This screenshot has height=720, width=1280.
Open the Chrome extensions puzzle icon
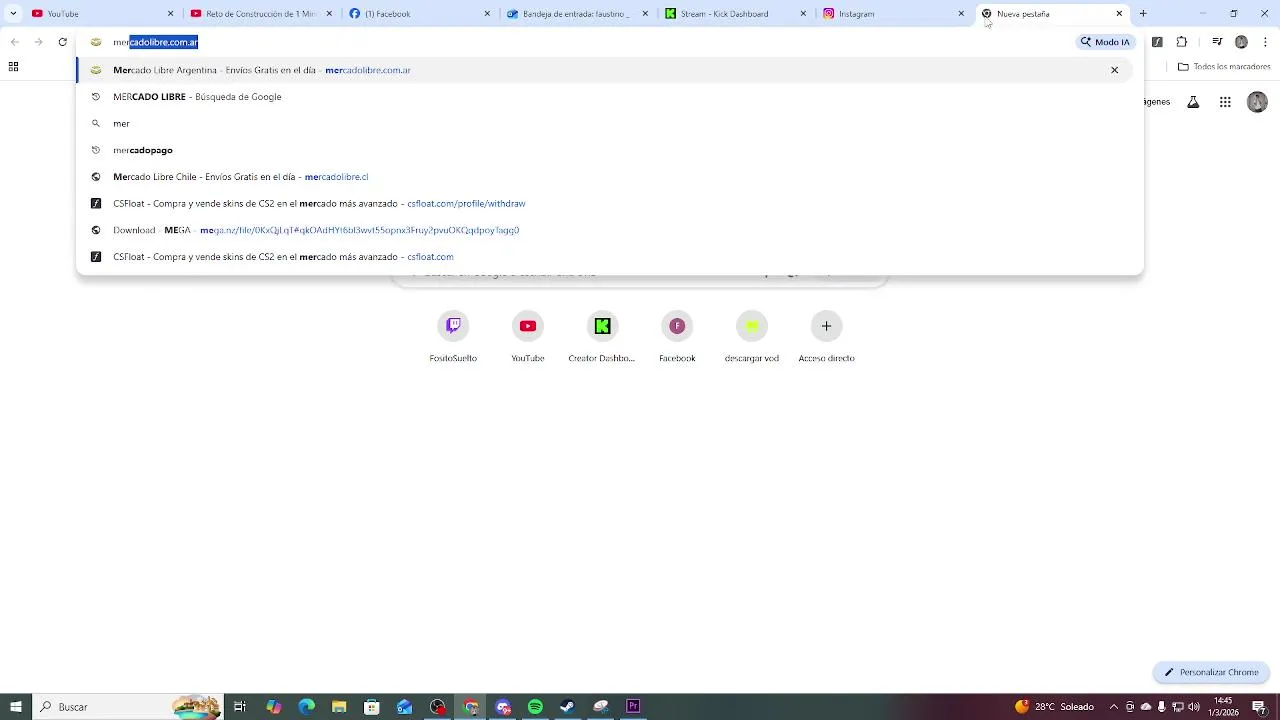[1182, 42]
